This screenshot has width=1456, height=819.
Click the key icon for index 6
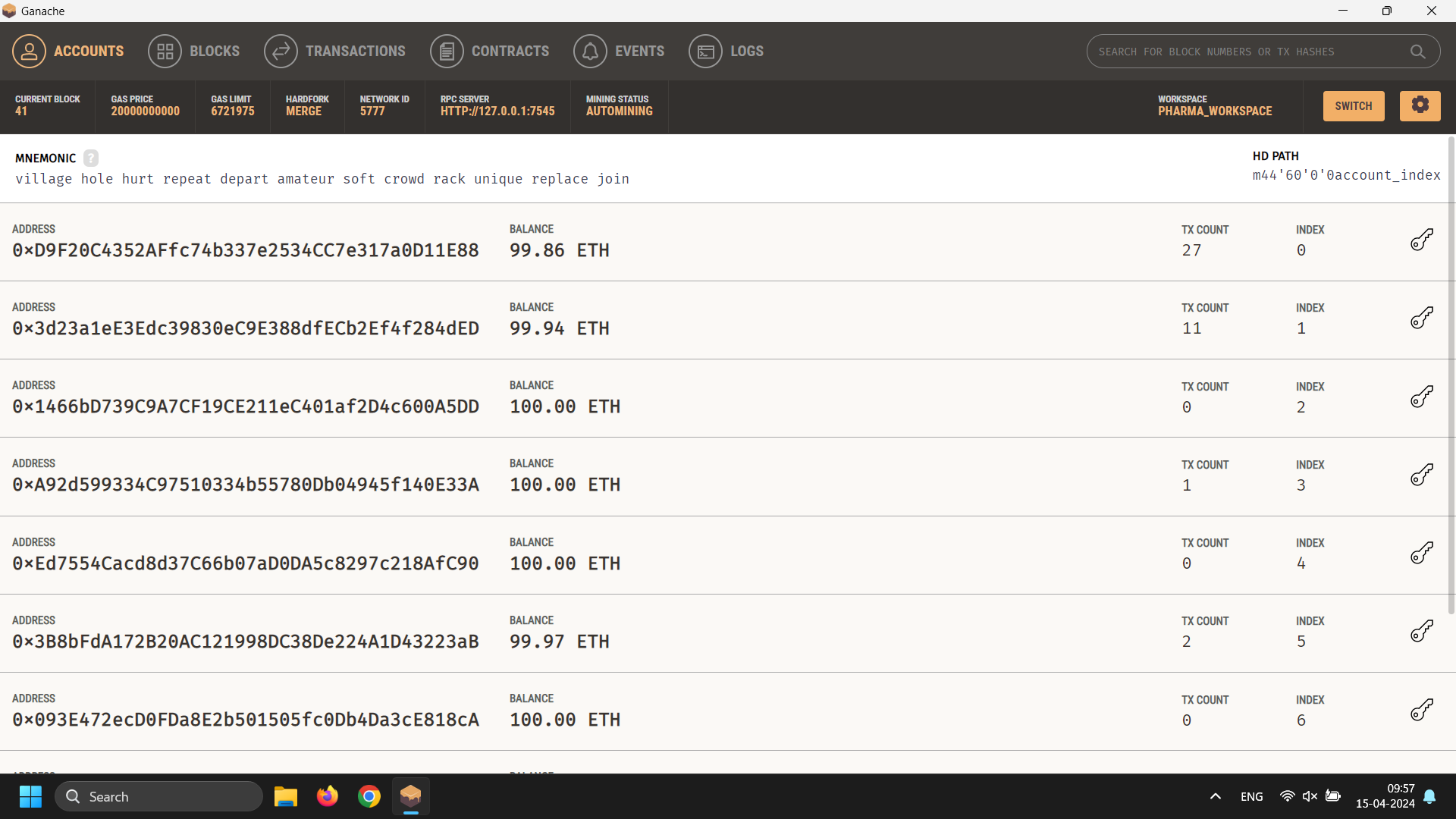[1421, 710]
